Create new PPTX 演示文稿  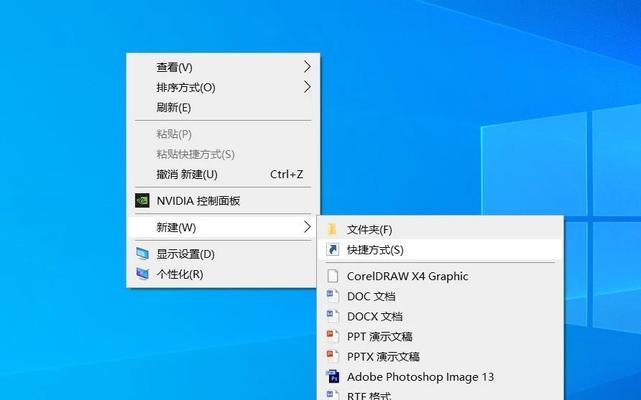click(x=440, y=356)
